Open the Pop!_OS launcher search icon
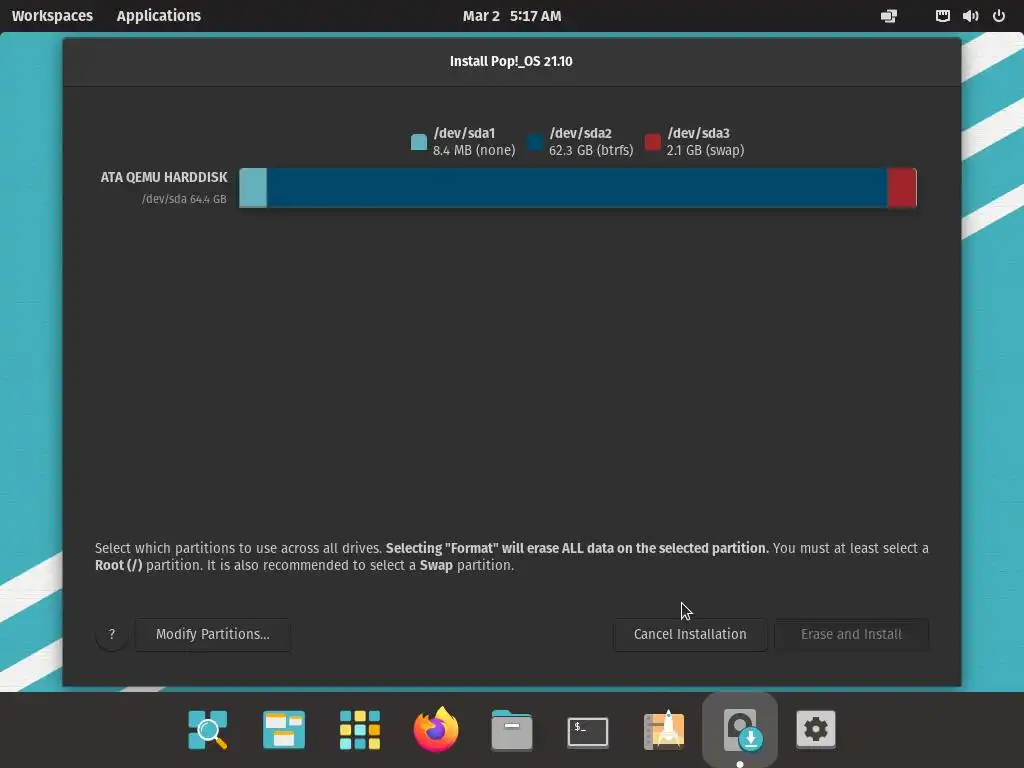This screenshot has width=1024, height=768. (208, 729)
